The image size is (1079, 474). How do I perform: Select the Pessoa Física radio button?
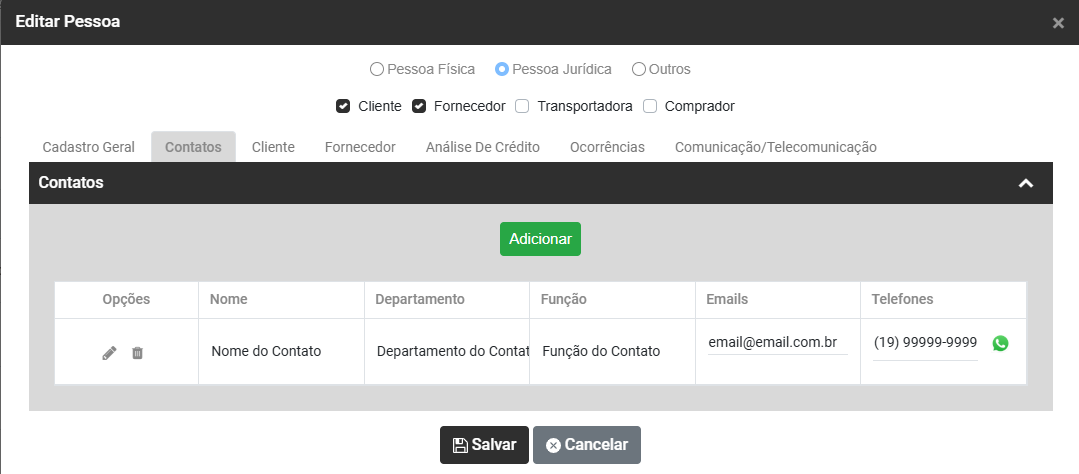377,70
